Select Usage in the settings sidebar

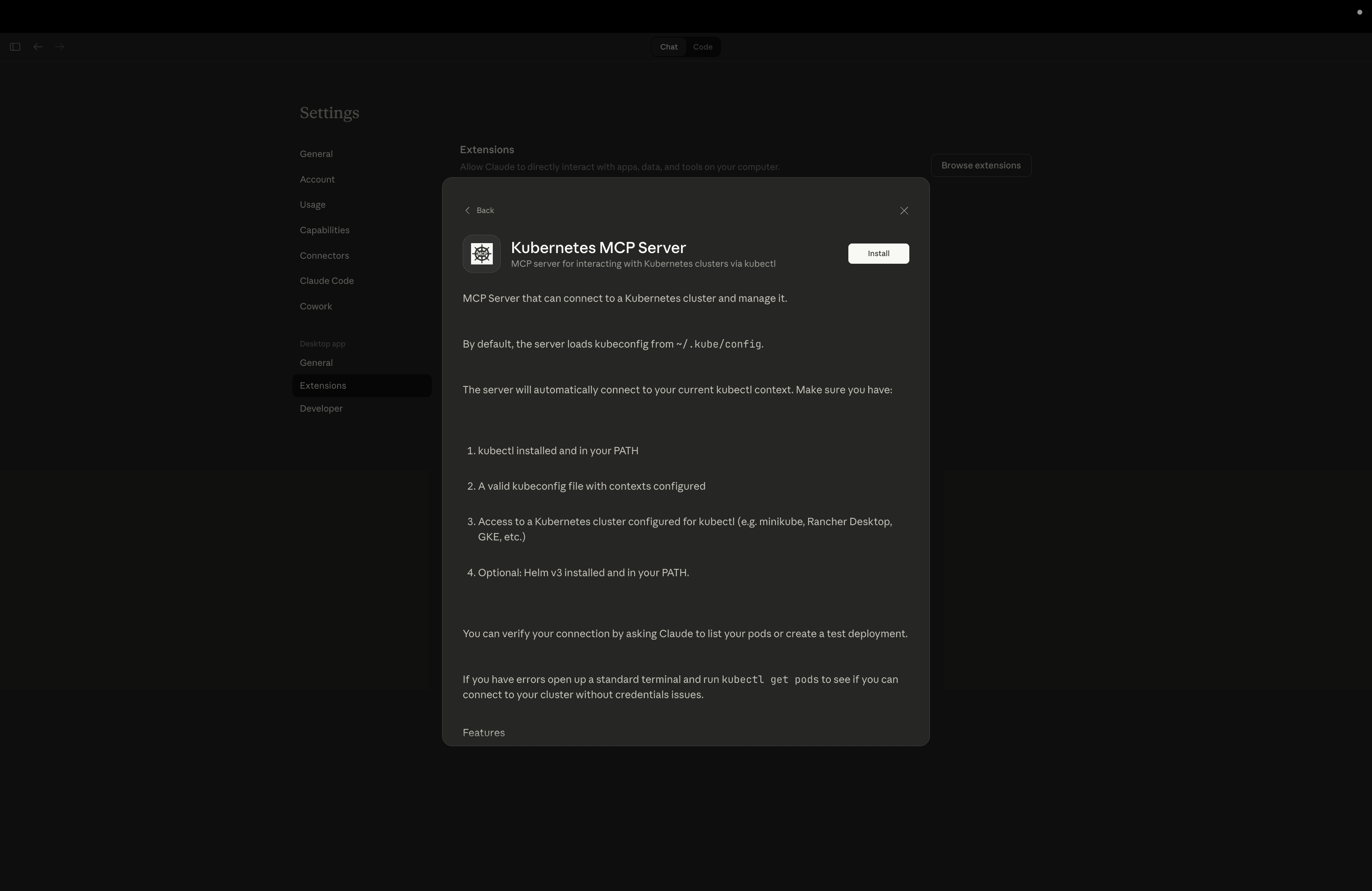tap(312, 205)
